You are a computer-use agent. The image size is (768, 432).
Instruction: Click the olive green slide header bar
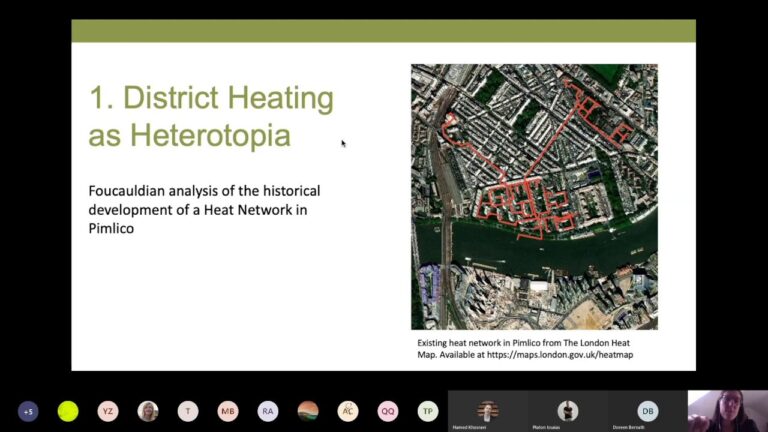383,31
